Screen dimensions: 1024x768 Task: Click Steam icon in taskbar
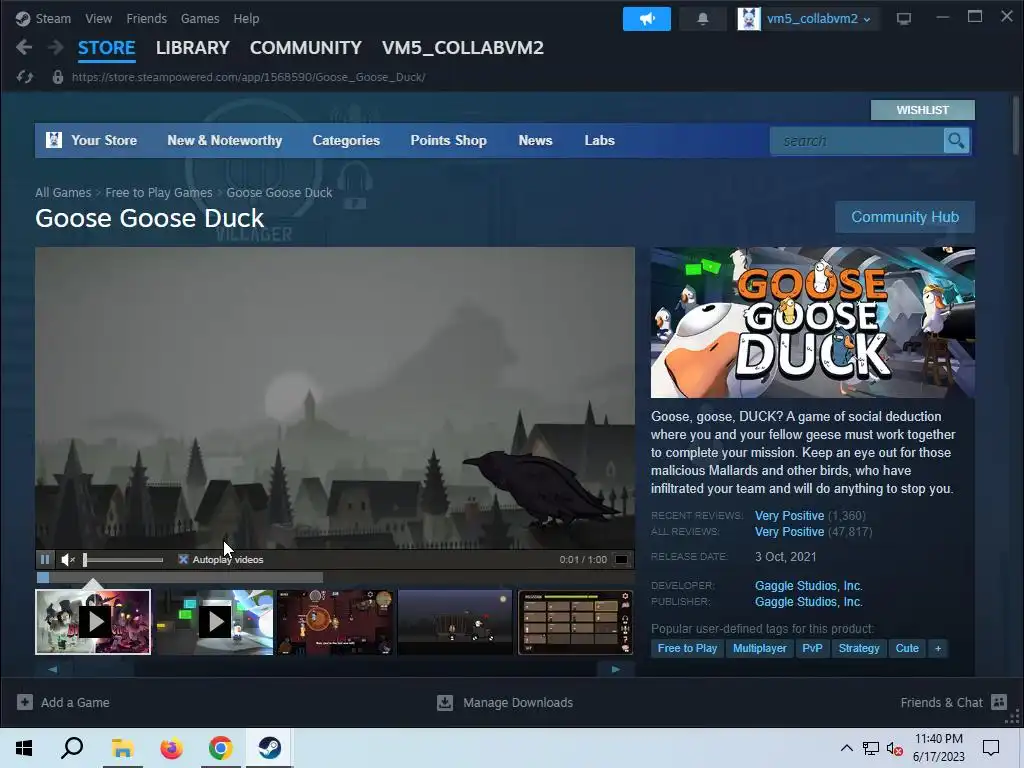pos(270,748)
